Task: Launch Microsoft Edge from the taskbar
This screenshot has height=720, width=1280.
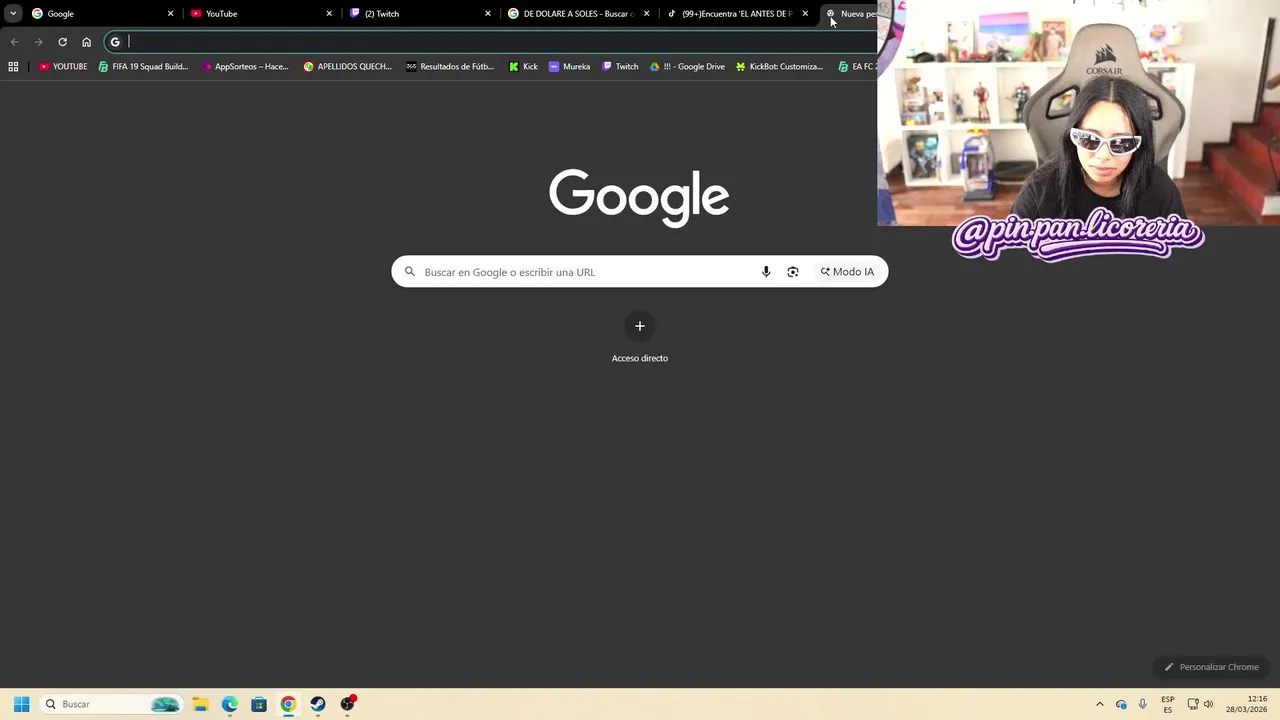Action: pyautogui.click(x=229, y=704)
